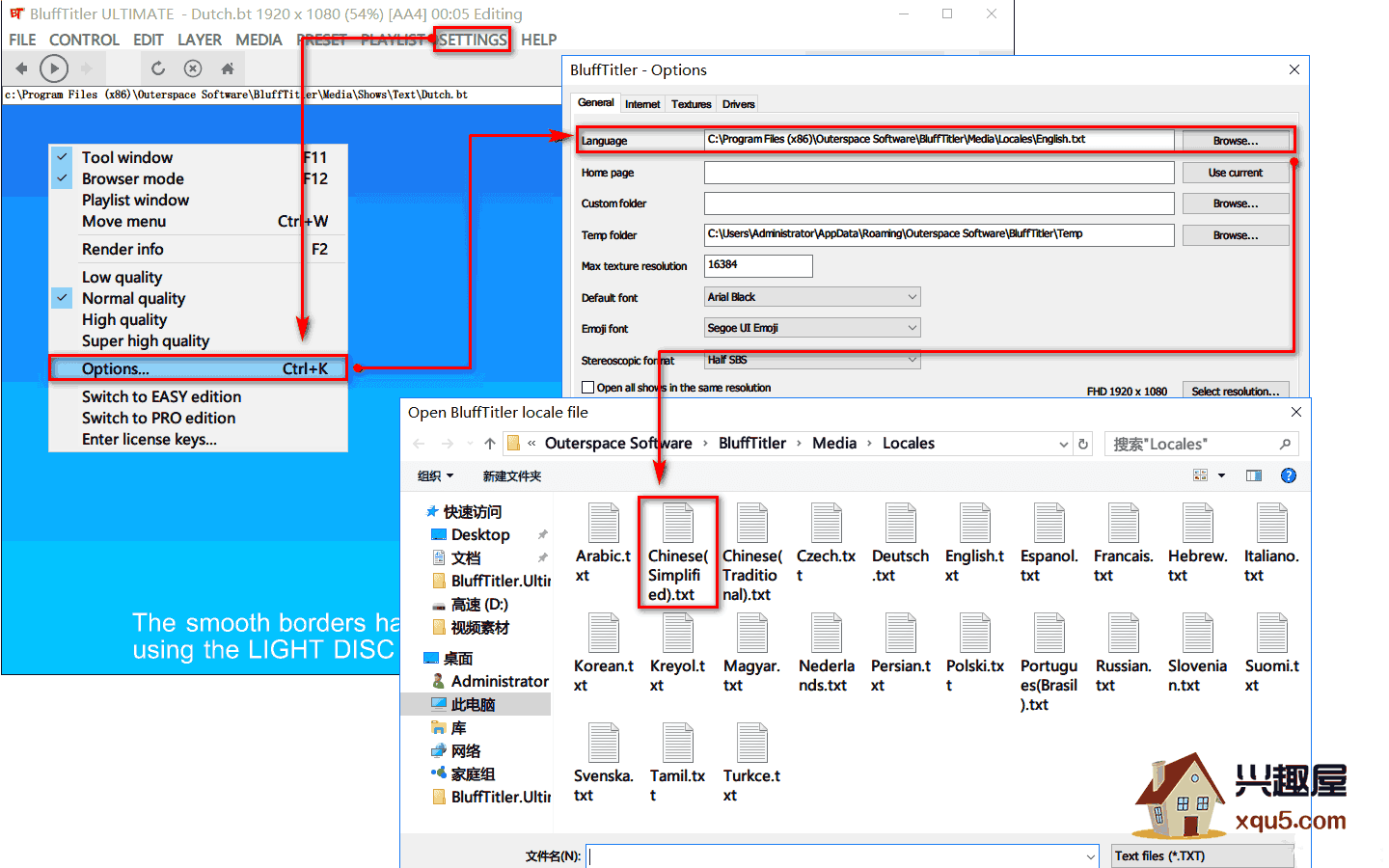Image resolution: width=1389 pixels, height=868 pixels.
Task: Click the help icon in file dialog
Action: click(x=1288, y=475)
